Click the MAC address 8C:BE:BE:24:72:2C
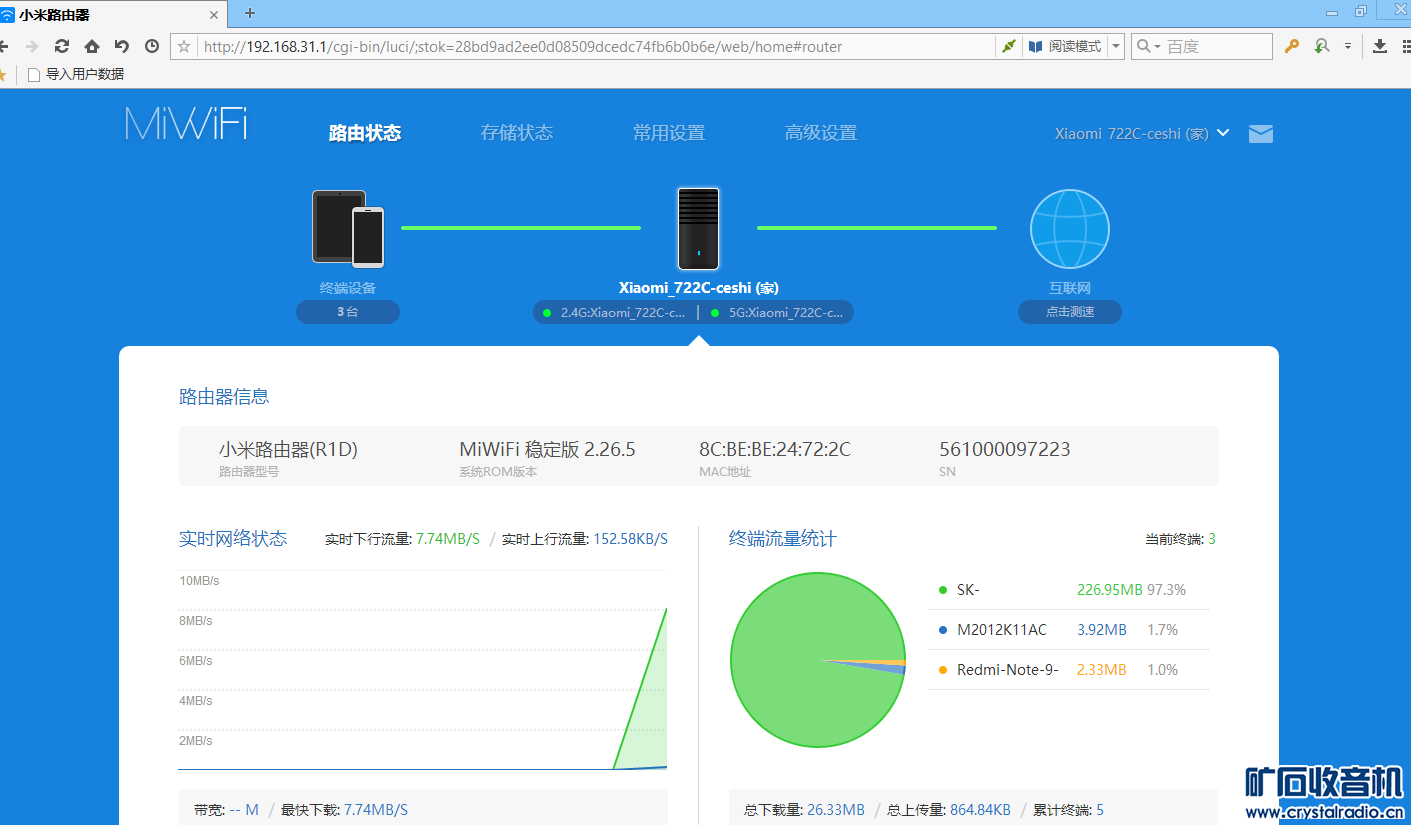 tap(775, 450)
